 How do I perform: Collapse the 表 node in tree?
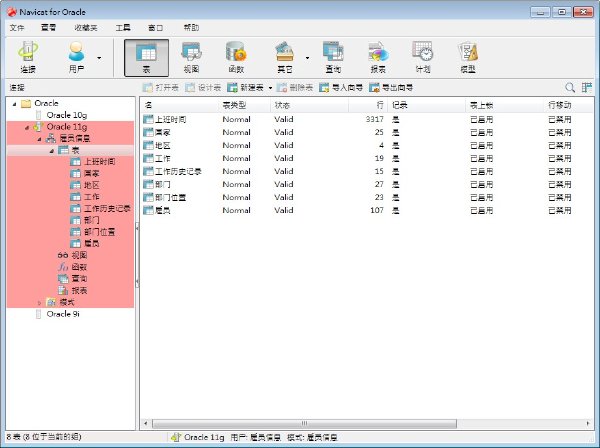(51, 151)
